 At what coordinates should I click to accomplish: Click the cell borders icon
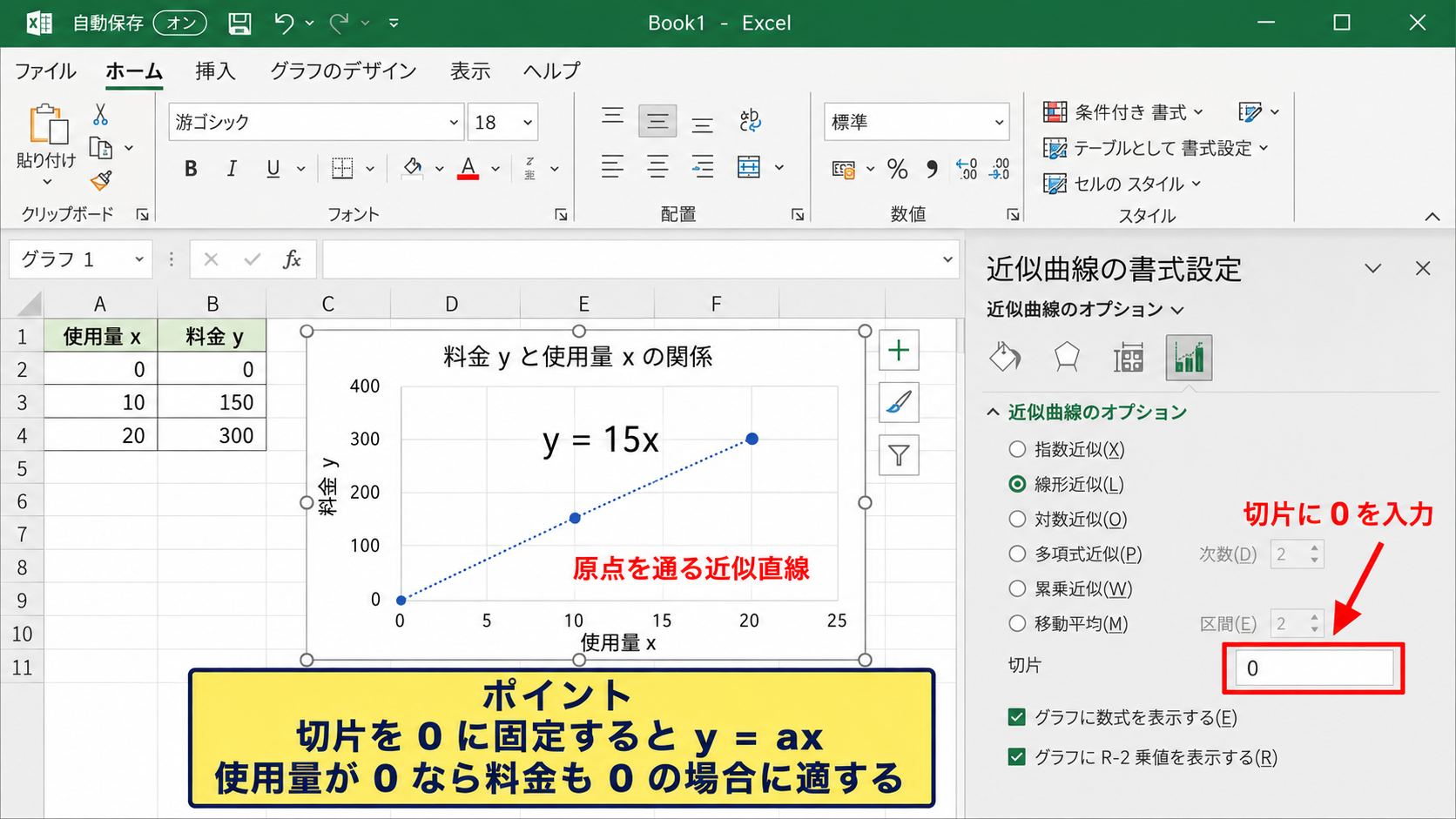click(x=342, y=168)
